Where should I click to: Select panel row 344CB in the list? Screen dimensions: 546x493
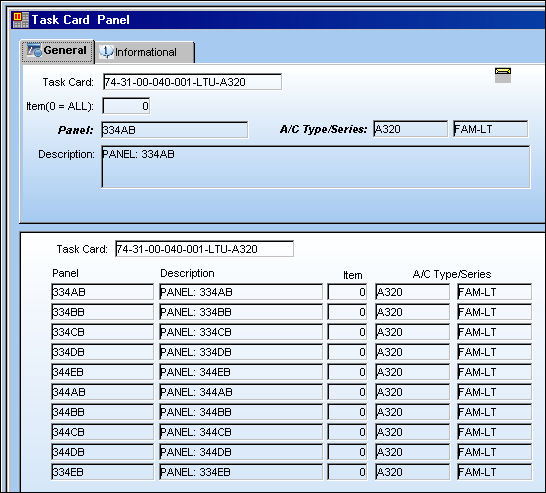(x=102, y=432)
